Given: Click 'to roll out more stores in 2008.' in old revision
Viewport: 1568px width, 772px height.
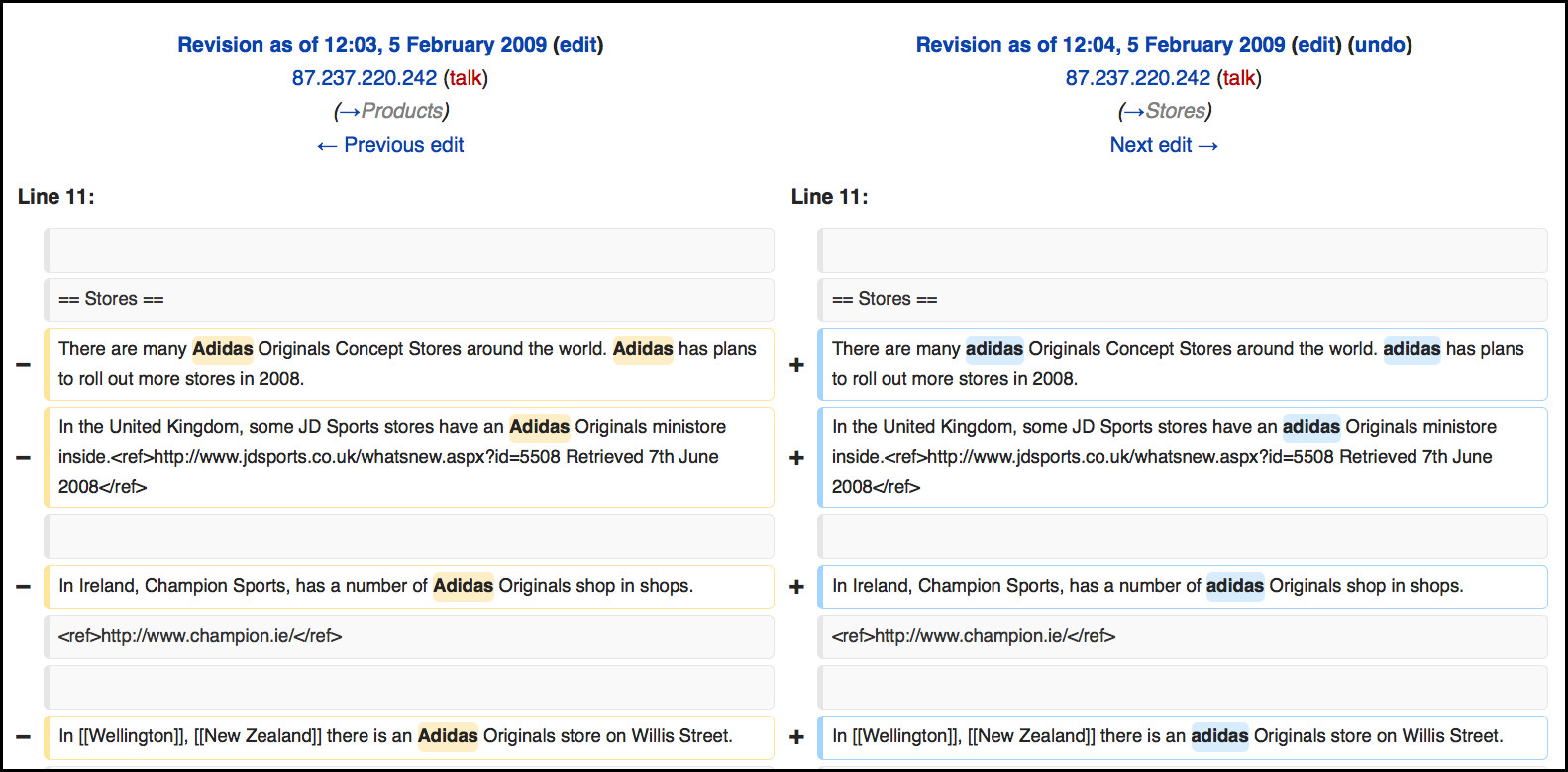Looking at the screenshot, I should coord(181,379).
